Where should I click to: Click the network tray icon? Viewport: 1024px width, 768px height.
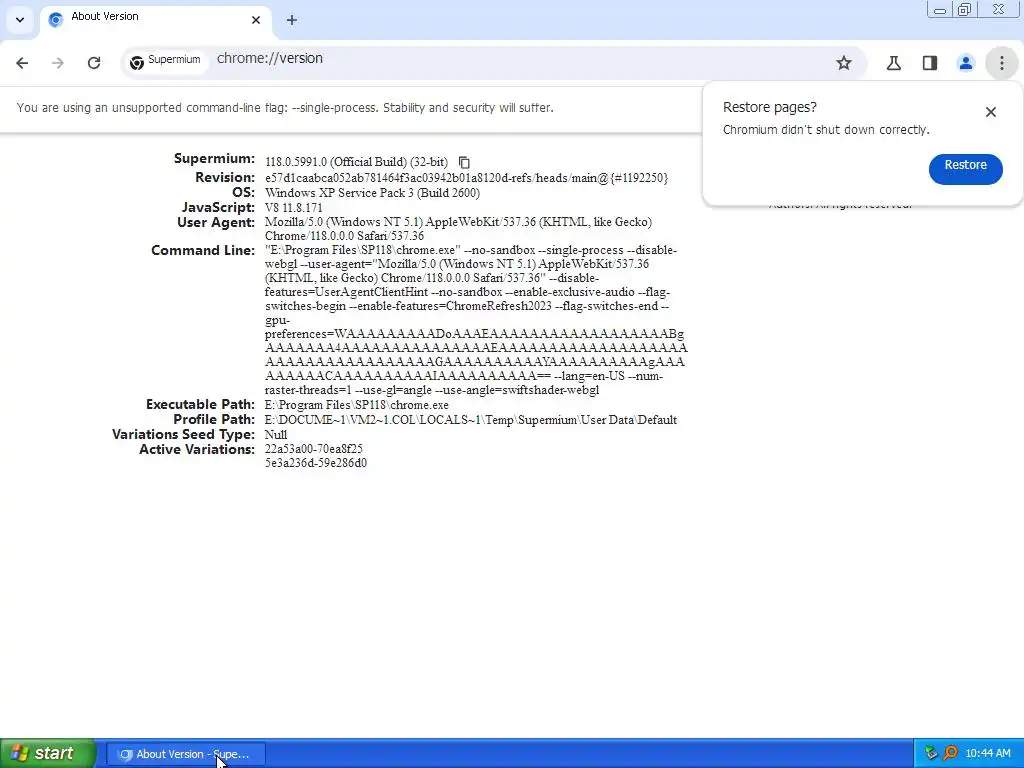click(931, 754)
